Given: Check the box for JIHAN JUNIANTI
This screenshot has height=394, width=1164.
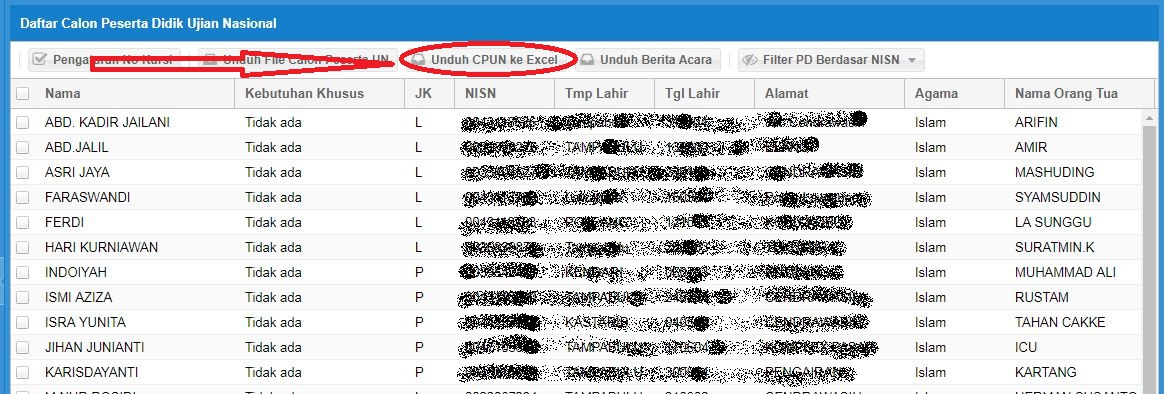Looking at the screenshot, I should pyautogui.click(x=23, y=347).
